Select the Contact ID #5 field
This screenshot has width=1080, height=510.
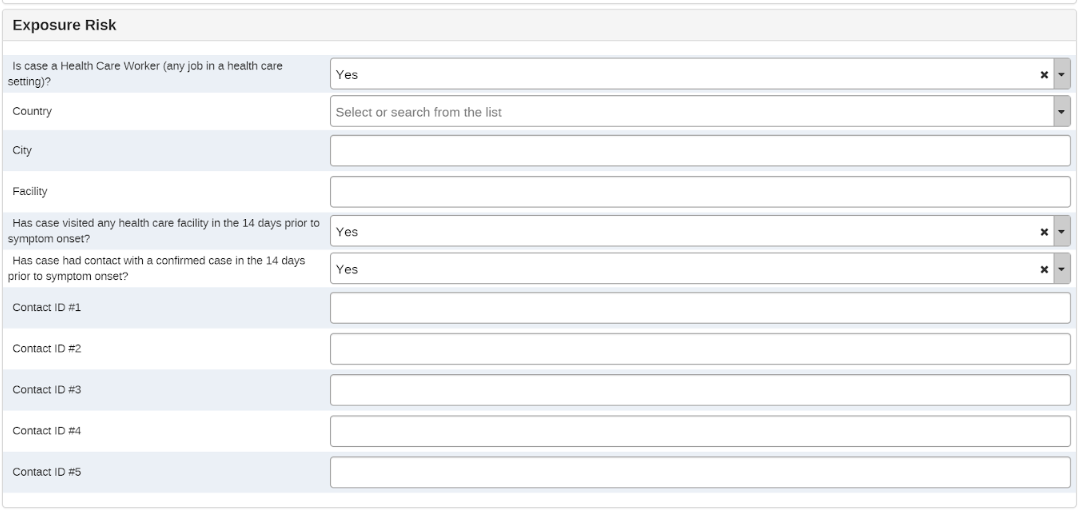700,472
